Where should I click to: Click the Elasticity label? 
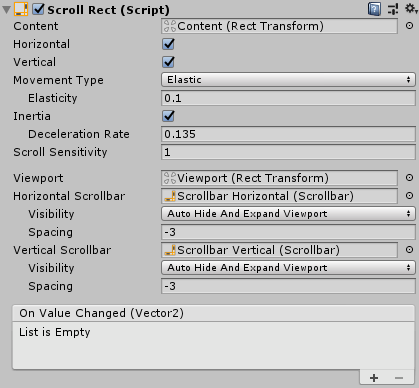point(53,98)
